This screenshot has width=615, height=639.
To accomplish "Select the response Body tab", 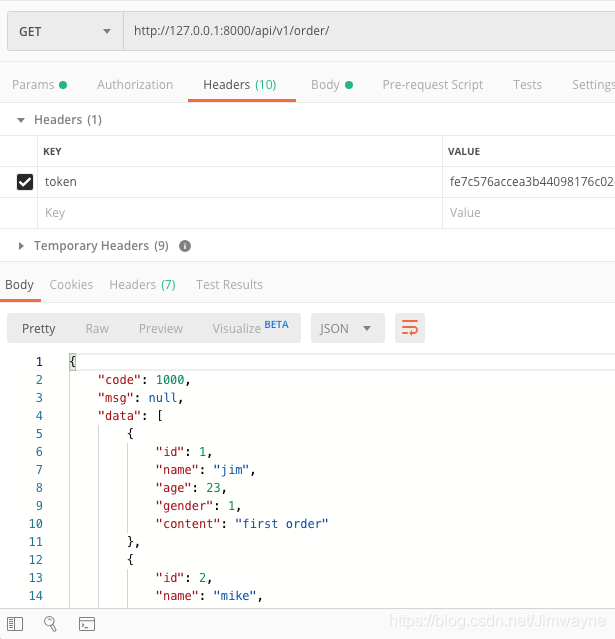I will click(20, 284).
